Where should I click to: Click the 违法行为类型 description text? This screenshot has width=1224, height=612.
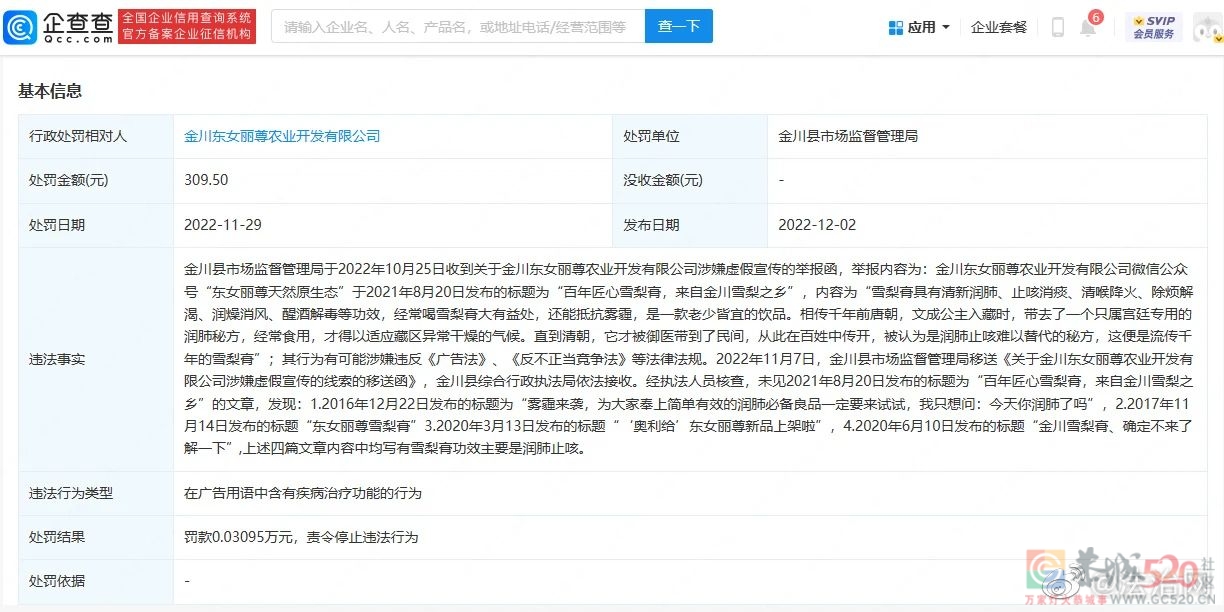pos(303,493)
